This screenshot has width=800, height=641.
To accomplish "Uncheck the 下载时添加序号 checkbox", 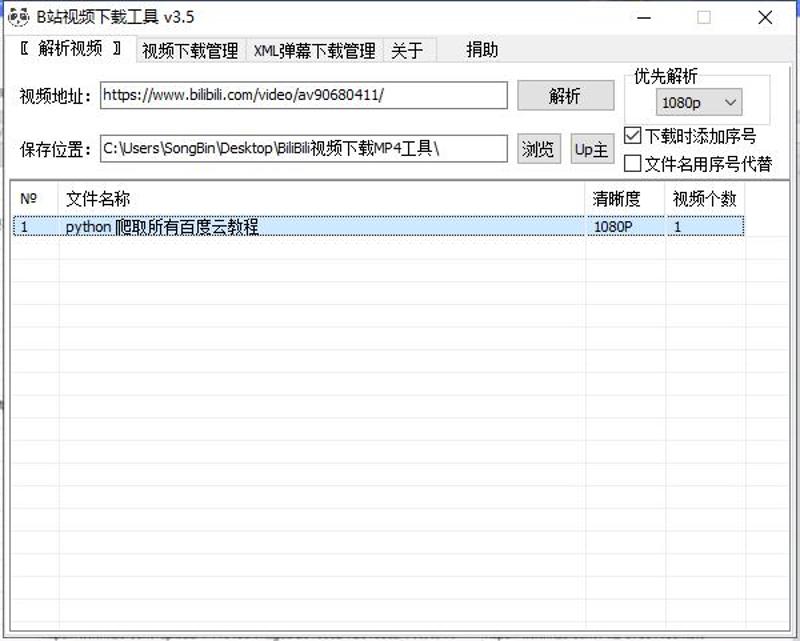I will tap(633, 136).
